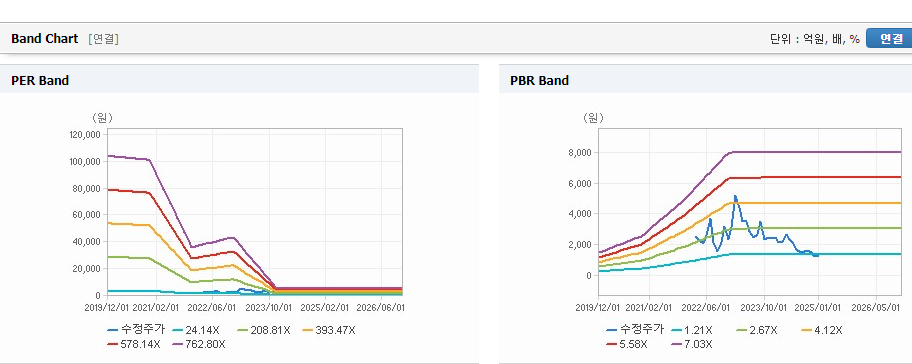Click the 2023/10/01 x-axis label in PBR Band
912x364 pixels.
point(764,307)
